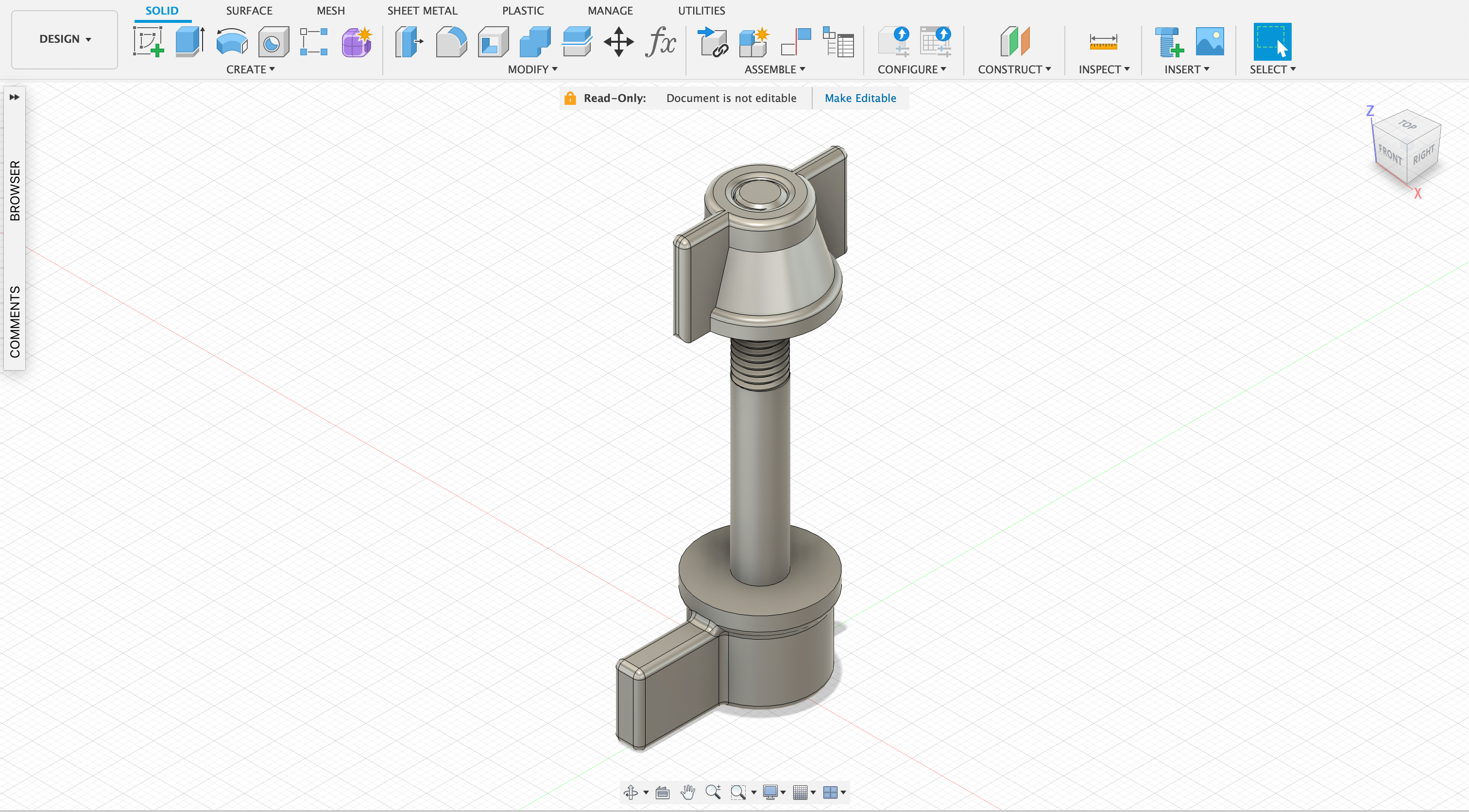Click the FRONT face of ViewCube
The image size is (1469, 812).
click(1390, 154)
